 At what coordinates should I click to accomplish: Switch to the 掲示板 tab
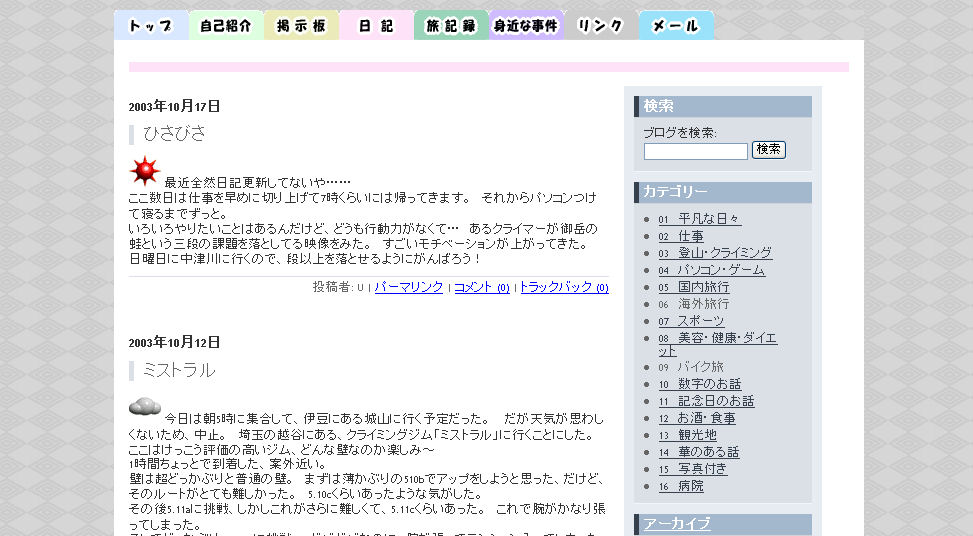pyautogui.click(x=301, y=26)
